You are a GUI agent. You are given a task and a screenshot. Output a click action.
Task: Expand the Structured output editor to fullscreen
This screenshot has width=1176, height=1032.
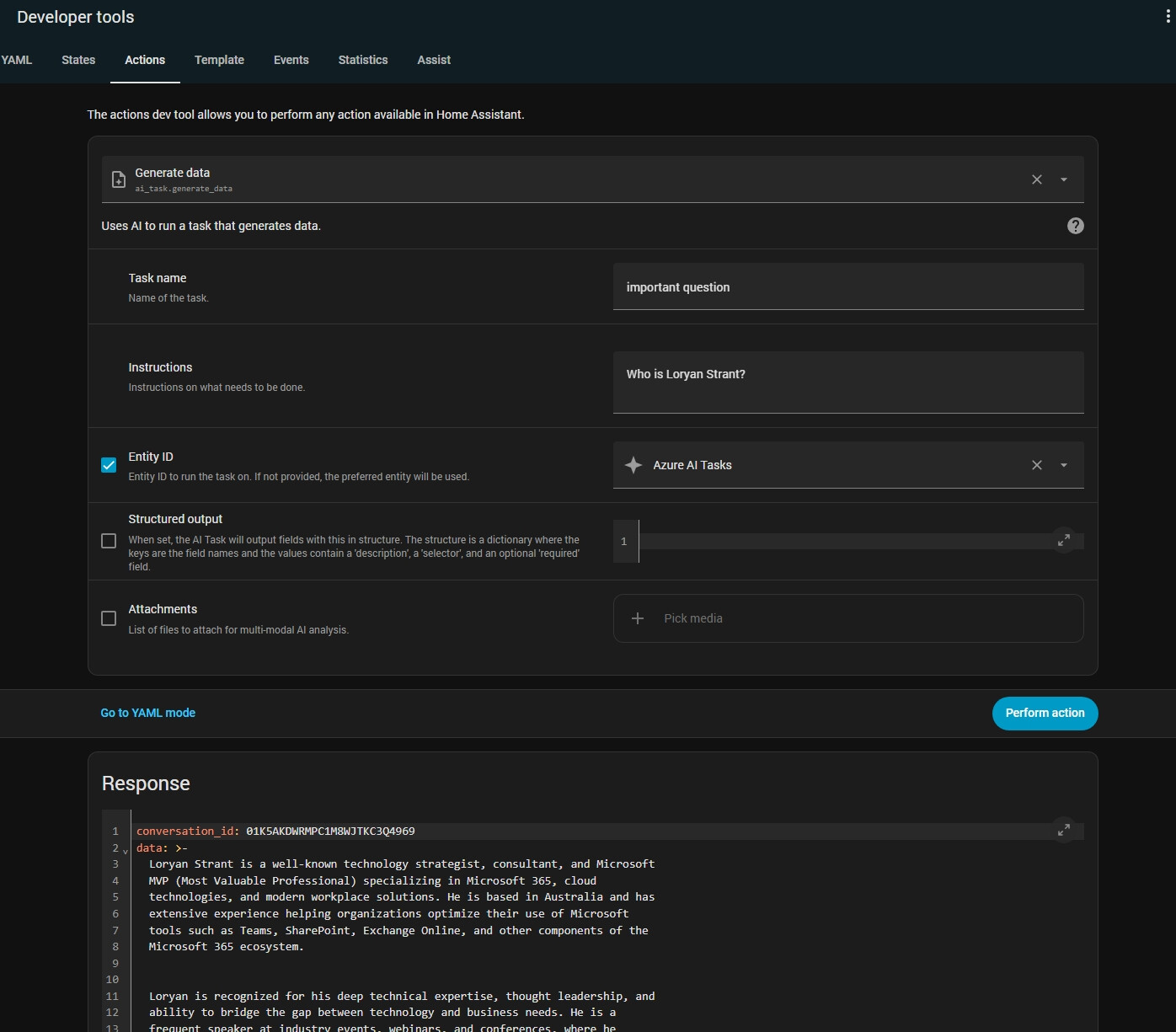tap(1064, 540)
